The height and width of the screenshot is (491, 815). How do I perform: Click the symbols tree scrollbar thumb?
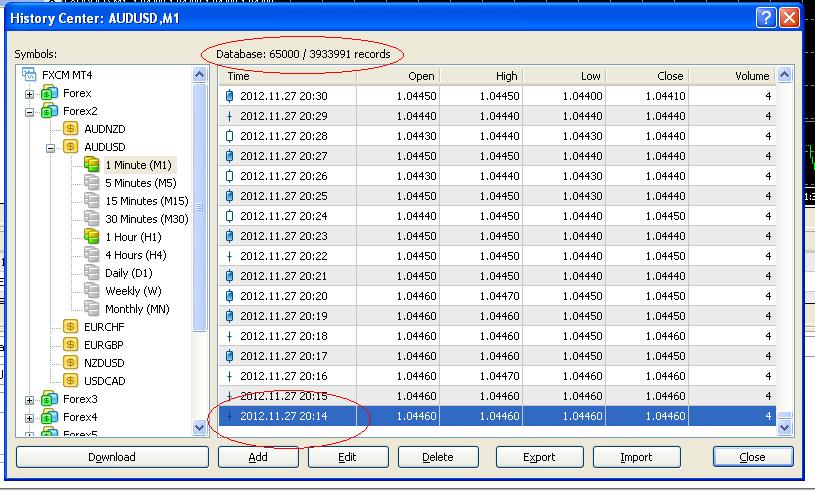pyautogui.click(x=200, y=207)
